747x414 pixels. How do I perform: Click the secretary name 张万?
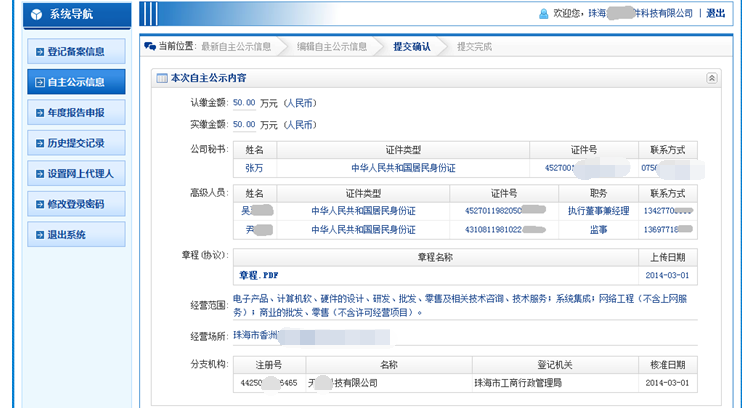click(254, 168)
